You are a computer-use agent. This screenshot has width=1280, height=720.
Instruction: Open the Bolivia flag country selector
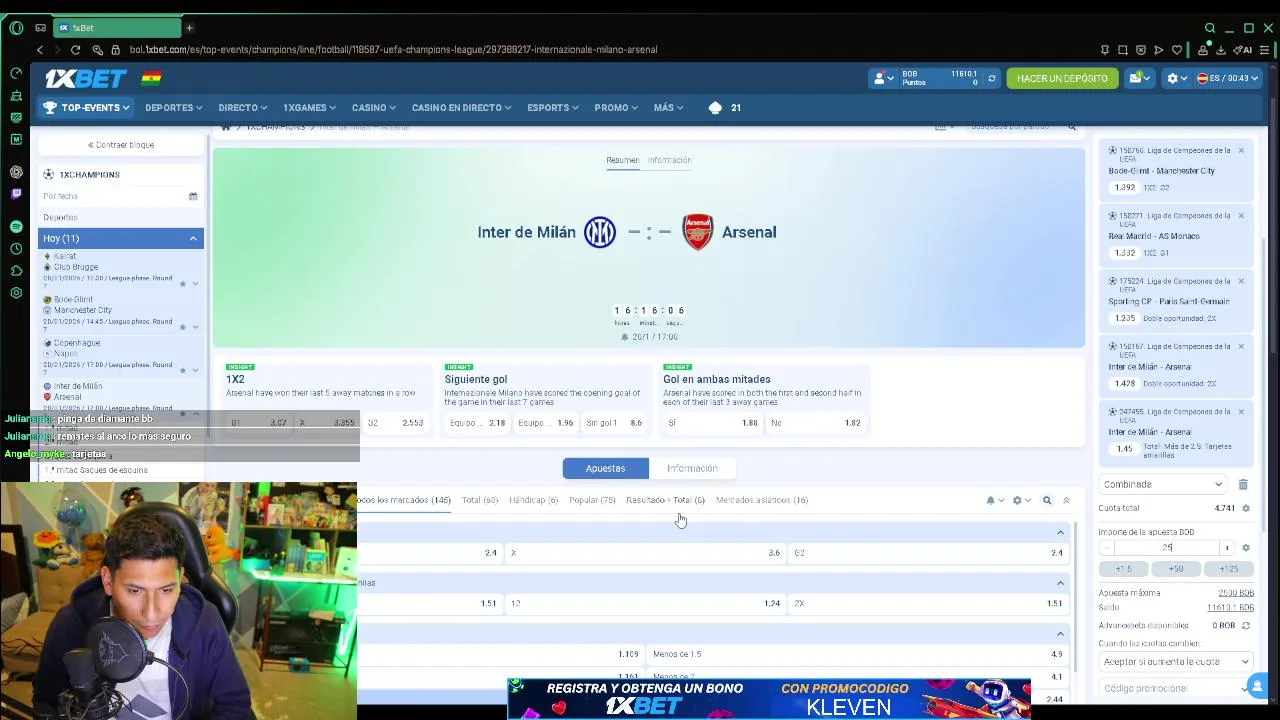151,78
